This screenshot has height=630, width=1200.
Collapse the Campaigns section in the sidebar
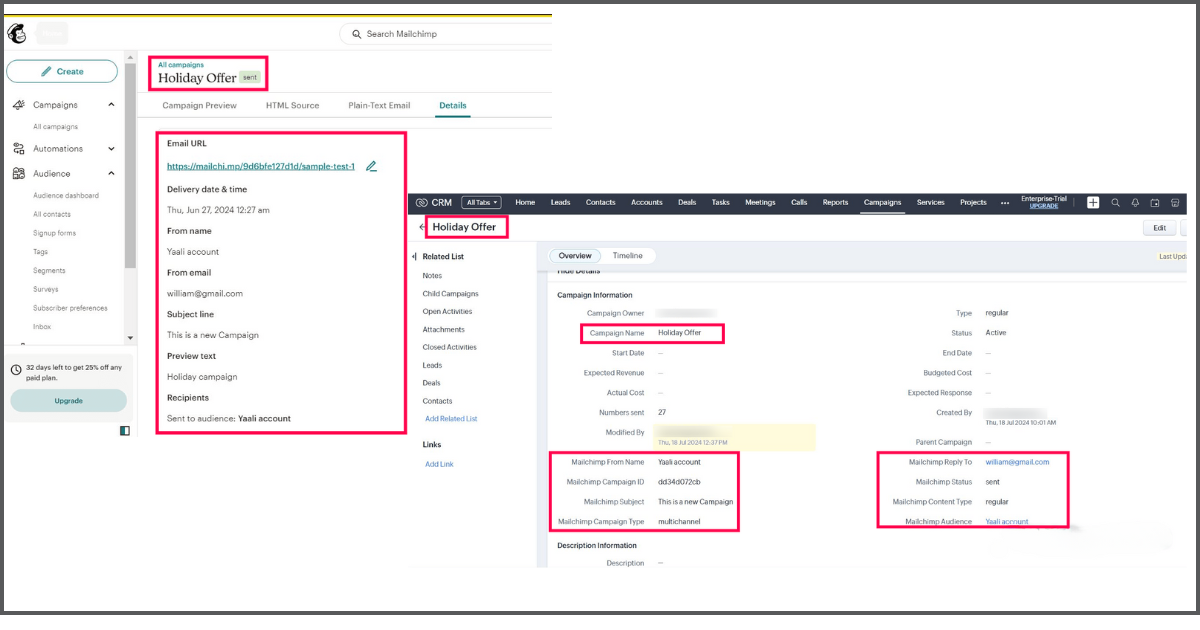point(111,104)
